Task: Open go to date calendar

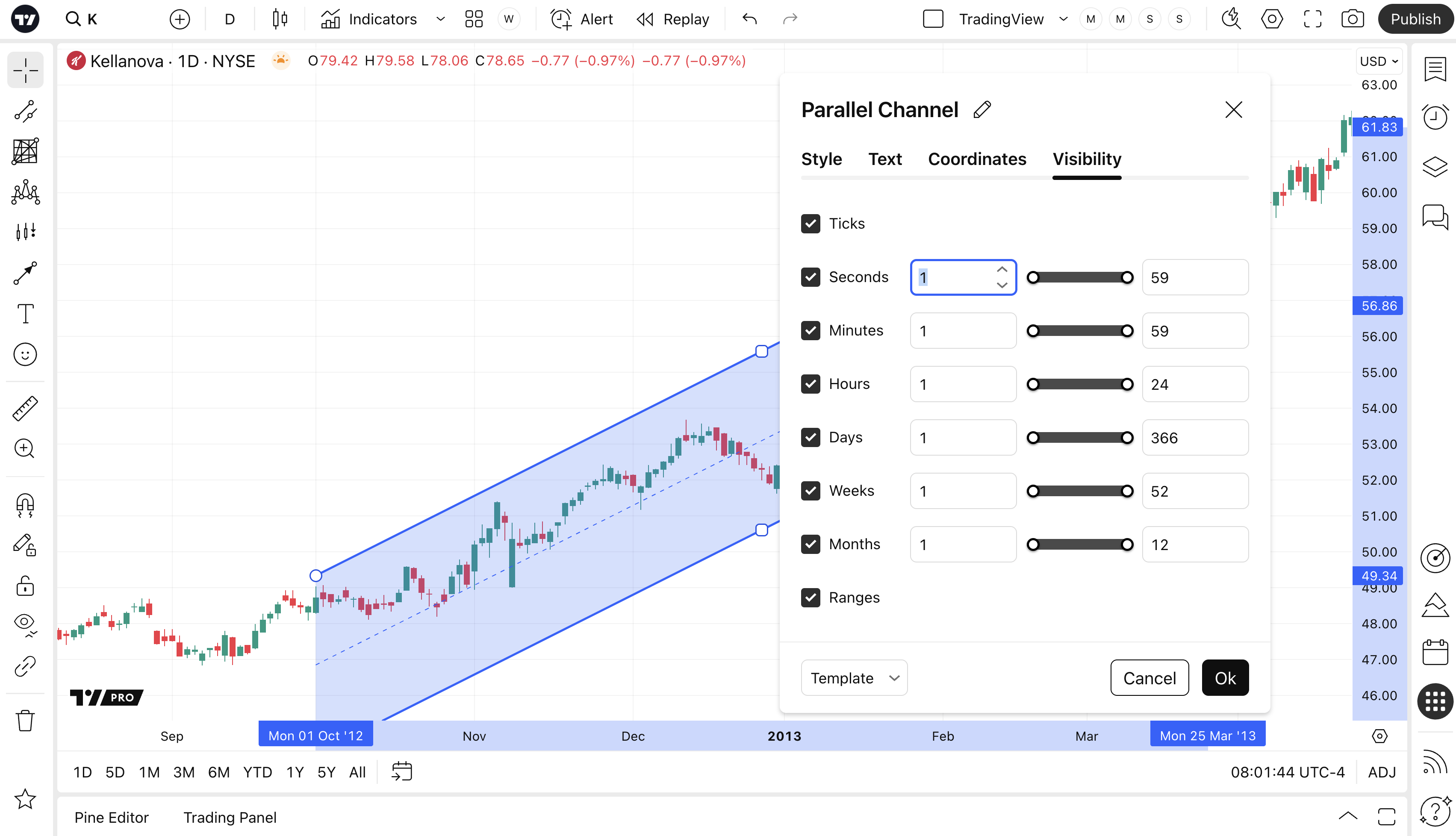Action: [x=402, y=772]
